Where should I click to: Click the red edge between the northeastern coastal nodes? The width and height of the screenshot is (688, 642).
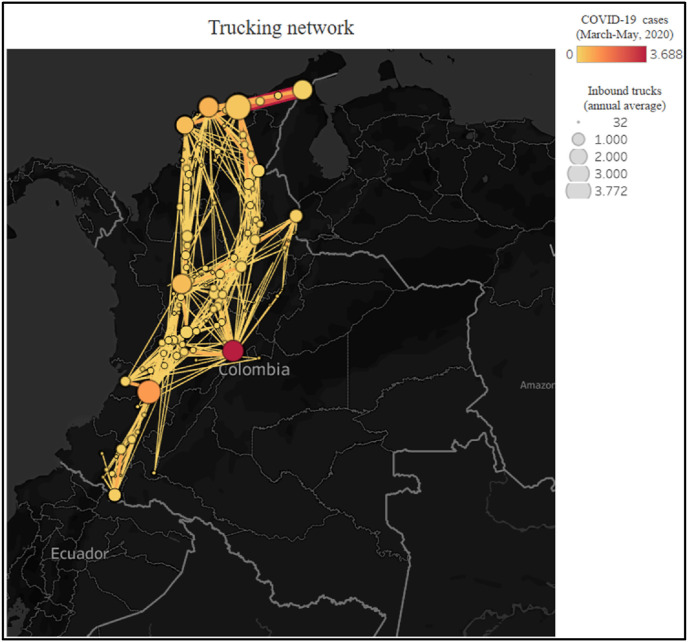272,98
